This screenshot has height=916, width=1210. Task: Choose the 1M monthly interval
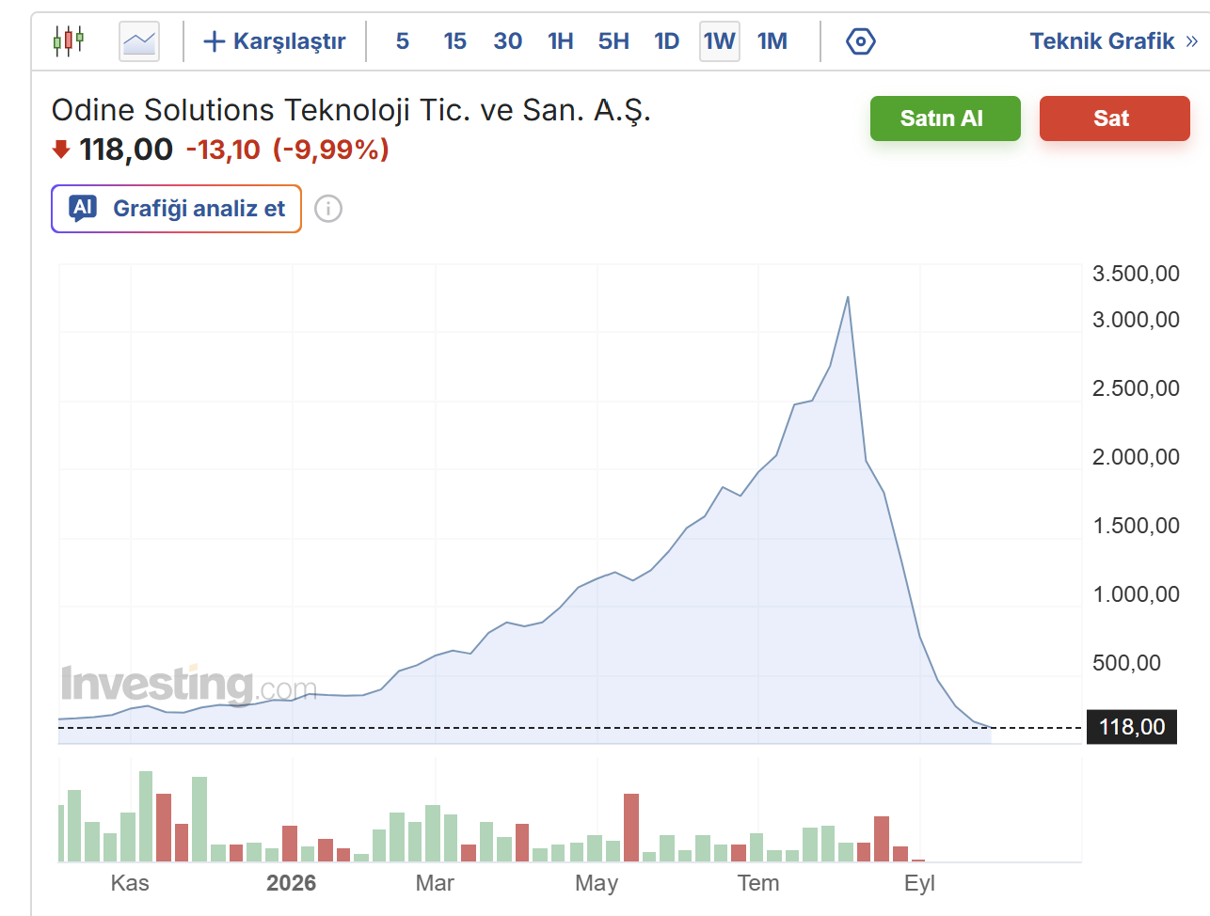[x=773, y=41]
